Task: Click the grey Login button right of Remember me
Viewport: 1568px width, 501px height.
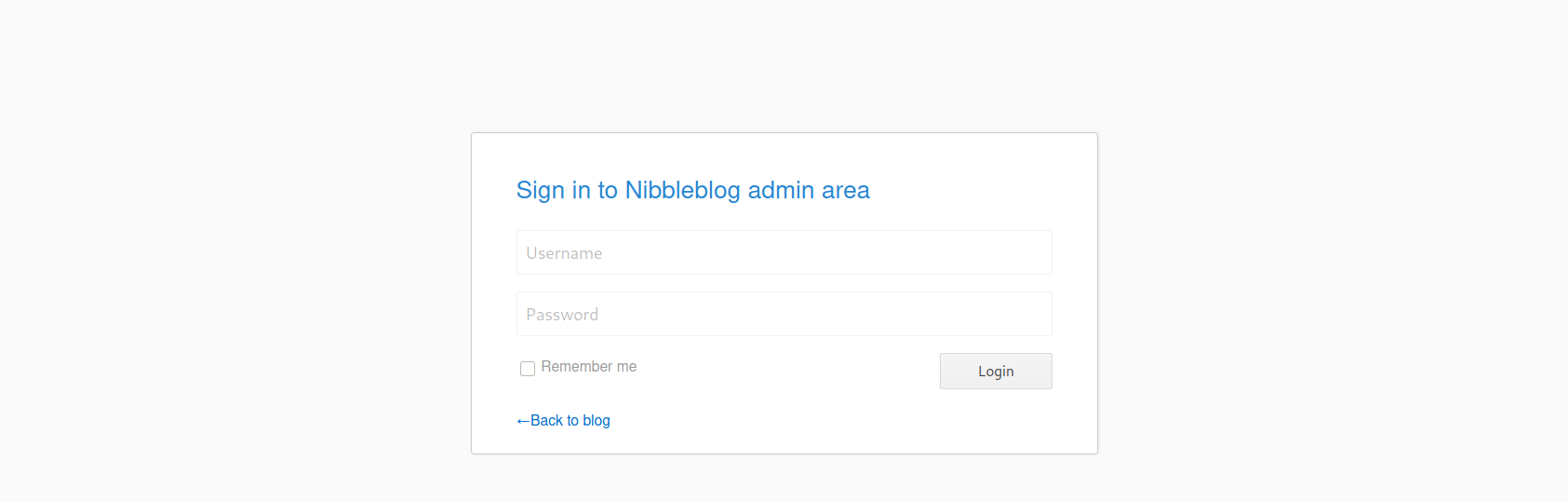Action: click(996, 371)
